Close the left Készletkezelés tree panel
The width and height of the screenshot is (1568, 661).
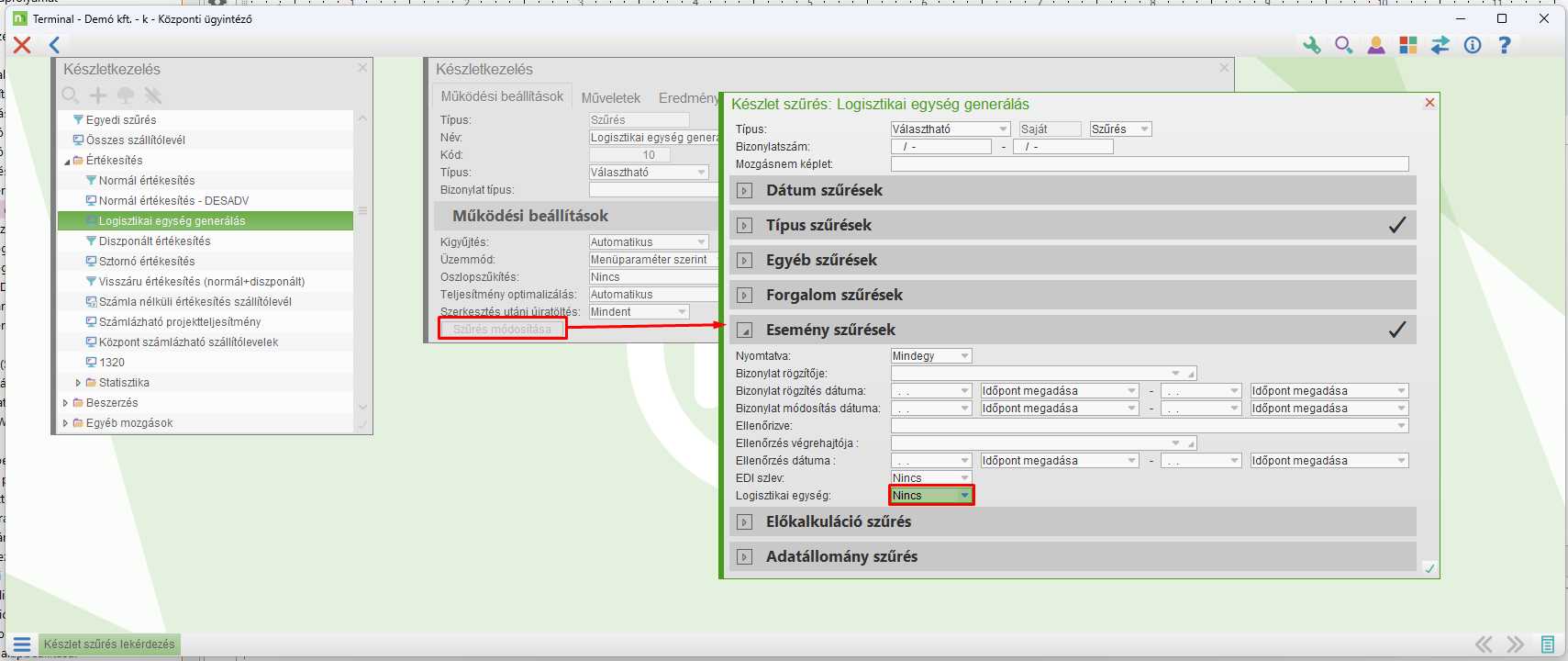363,68
